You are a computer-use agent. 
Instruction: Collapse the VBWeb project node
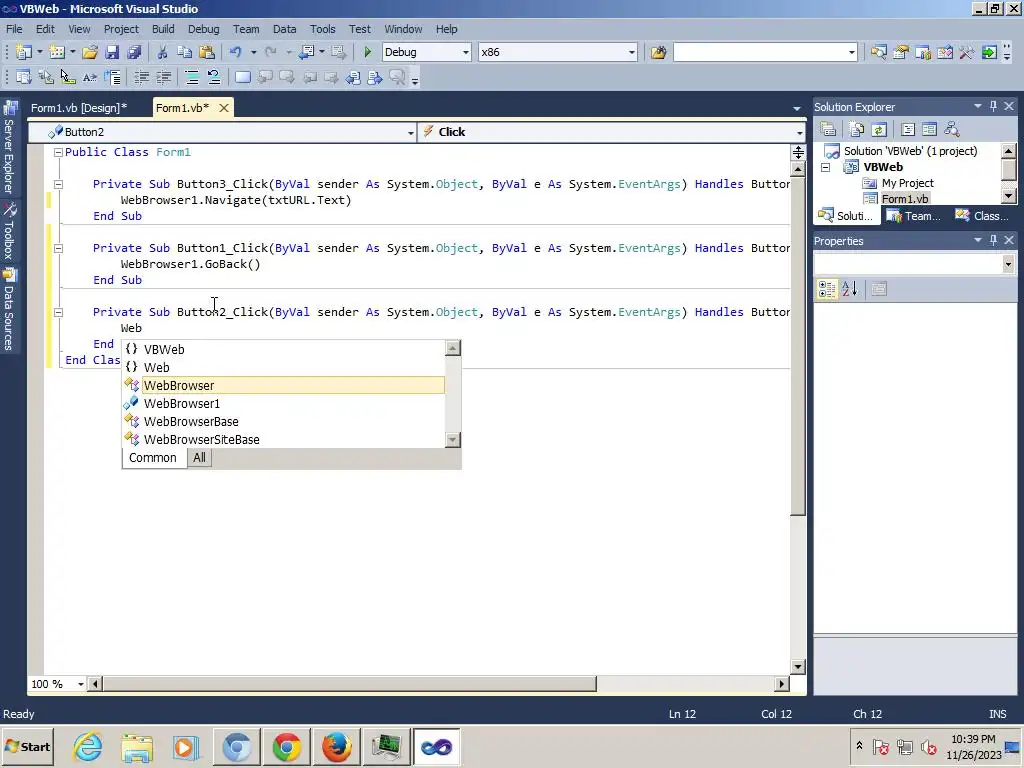[825, 167]
